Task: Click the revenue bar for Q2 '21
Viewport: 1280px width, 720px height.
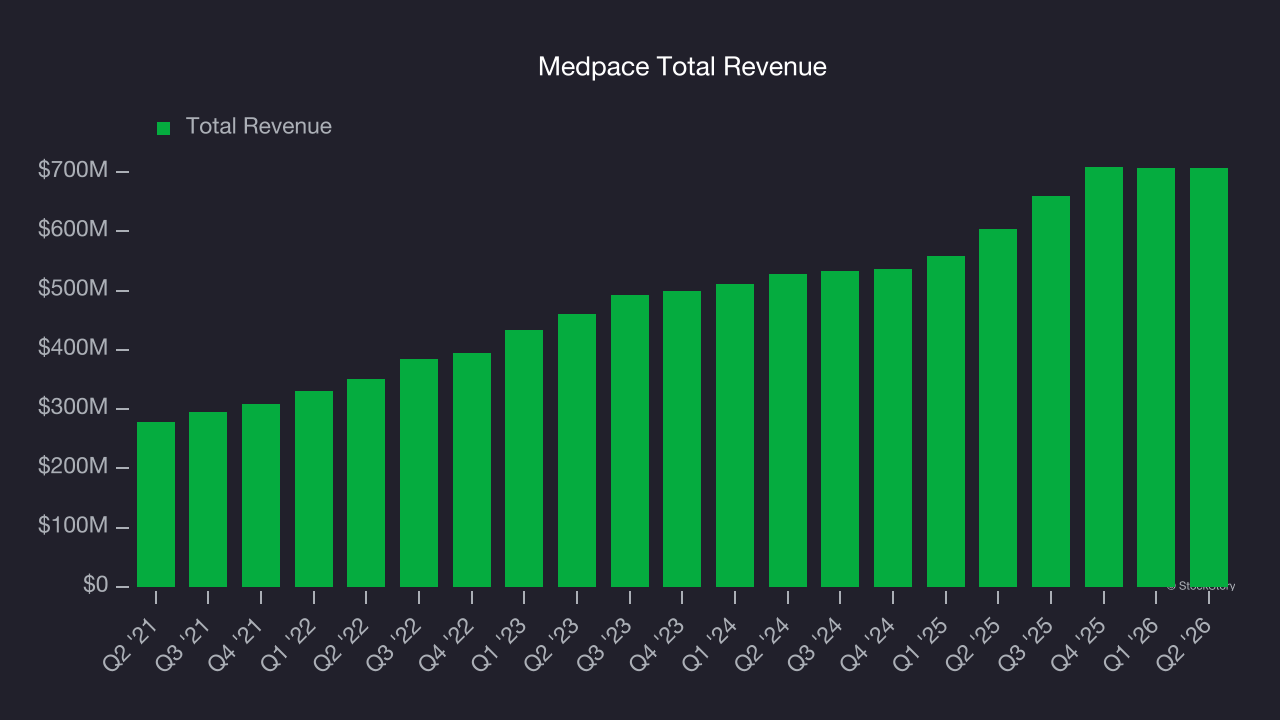Action: click(156, 504)
